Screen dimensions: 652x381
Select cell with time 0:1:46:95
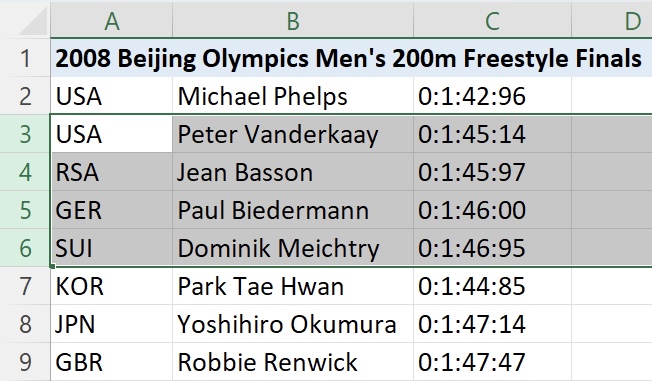point(492,248)
